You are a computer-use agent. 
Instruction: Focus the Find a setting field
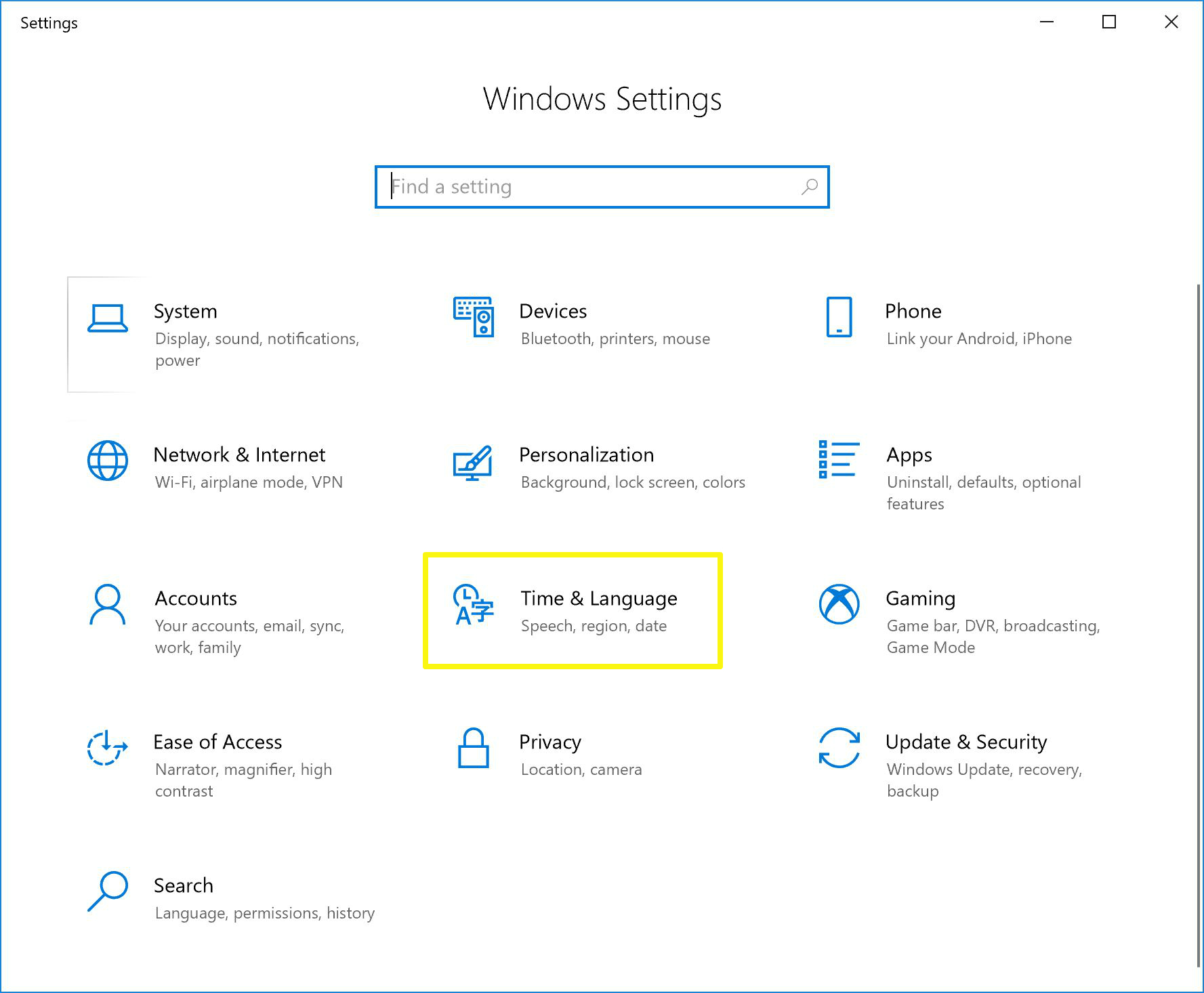pos(602,187)
